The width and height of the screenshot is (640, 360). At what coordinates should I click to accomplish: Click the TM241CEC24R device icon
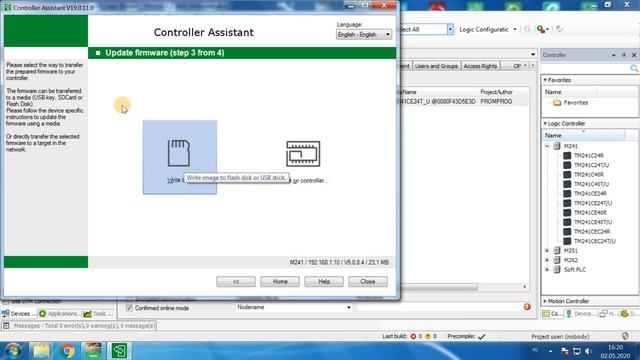567,231
